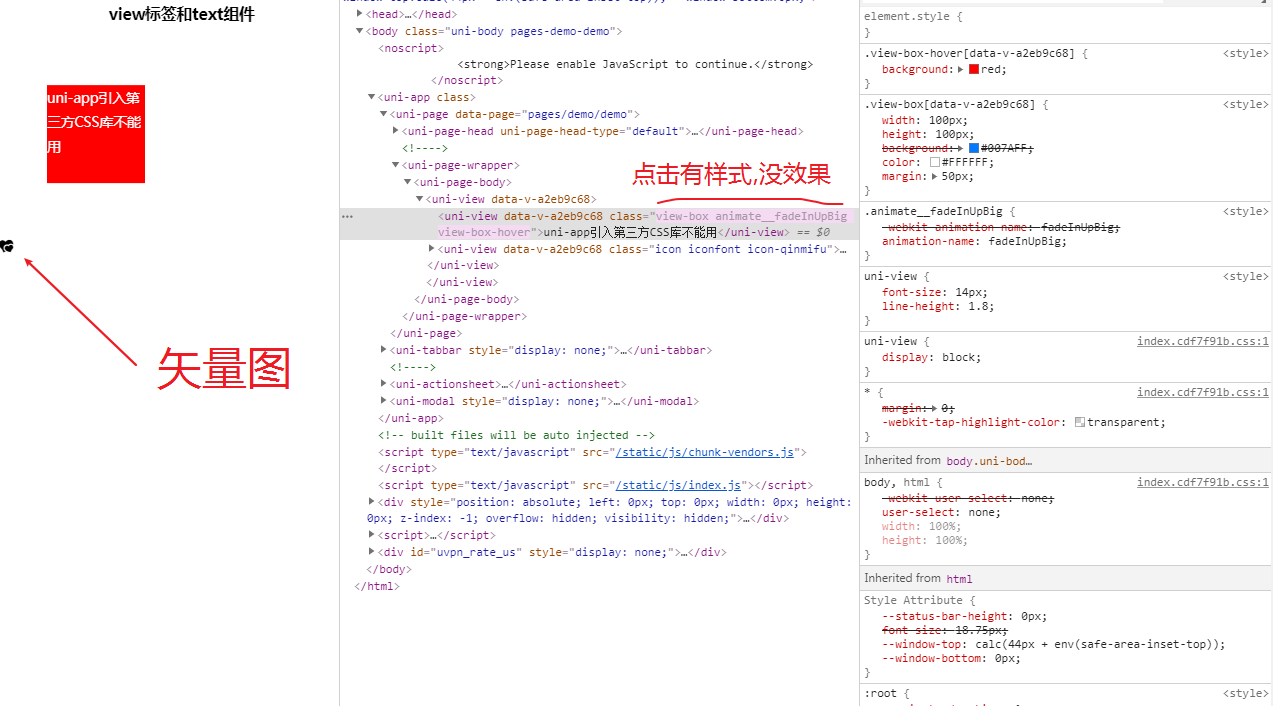Expand the struck-through margin 0 shorthand
Image resolution: width=1273 pixels, height=706 pixels.
[x=935, y=408]
